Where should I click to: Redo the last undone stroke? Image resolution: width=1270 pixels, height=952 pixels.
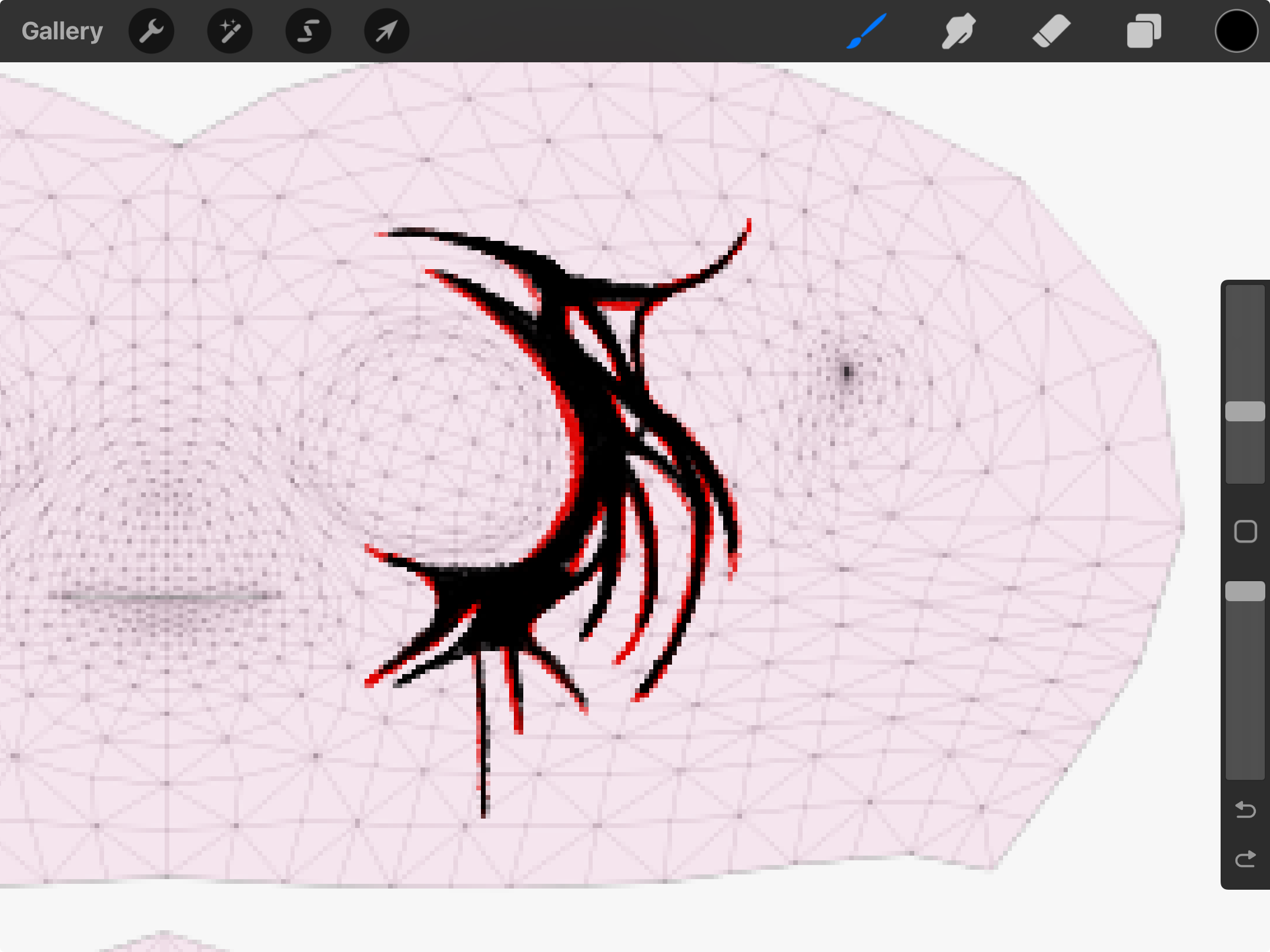(x=1245, y=859)
